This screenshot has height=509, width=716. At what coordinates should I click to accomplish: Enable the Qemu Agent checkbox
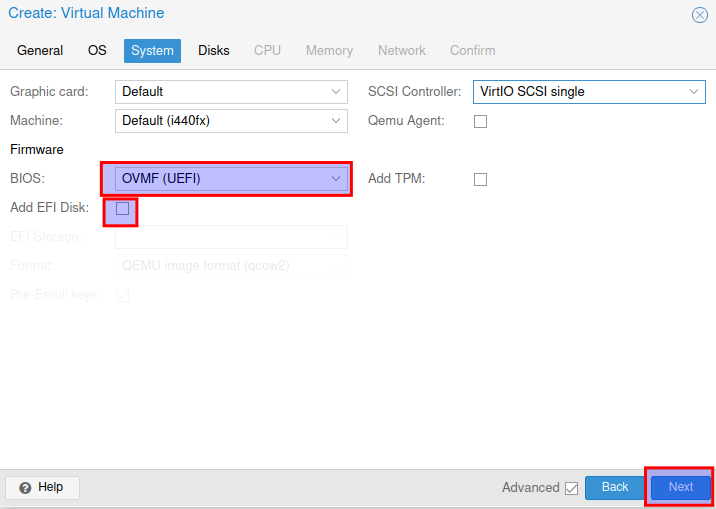pos(480,121)
